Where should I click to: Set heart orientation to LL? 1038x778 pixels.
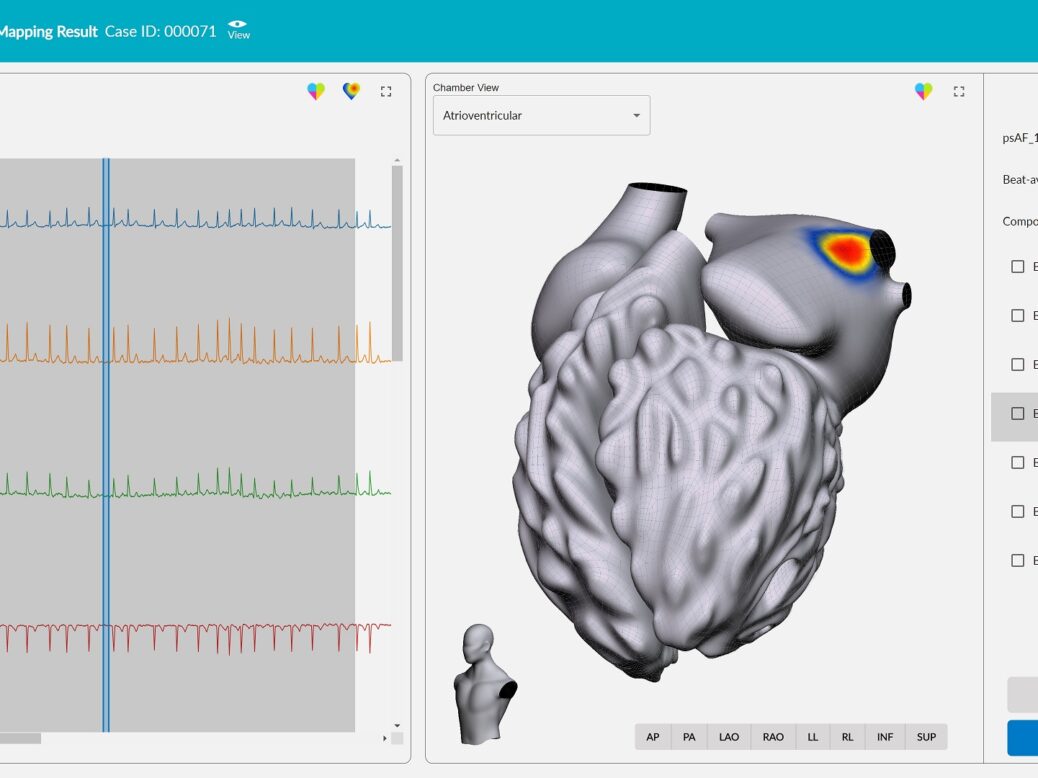point(813,737)
